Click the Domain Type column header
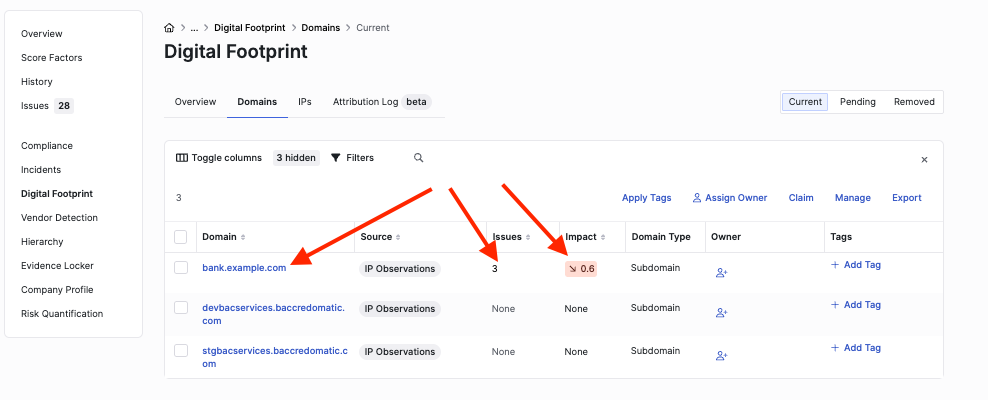 tap(661, 237)
